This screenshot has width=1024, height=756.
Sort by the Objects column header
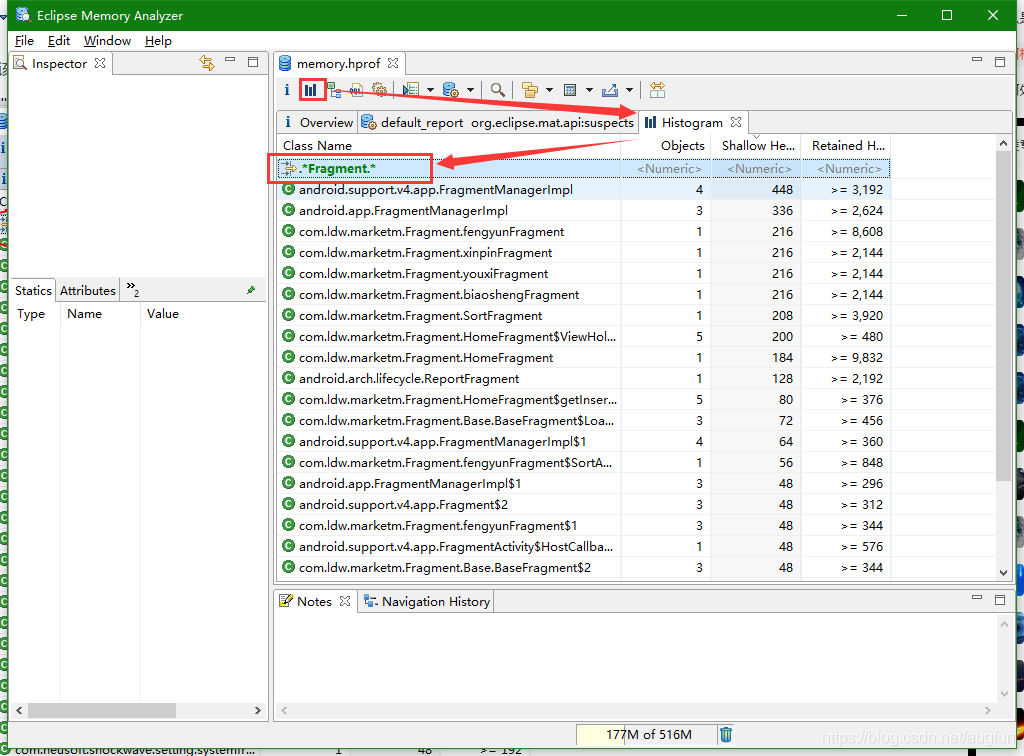[665, 146]
